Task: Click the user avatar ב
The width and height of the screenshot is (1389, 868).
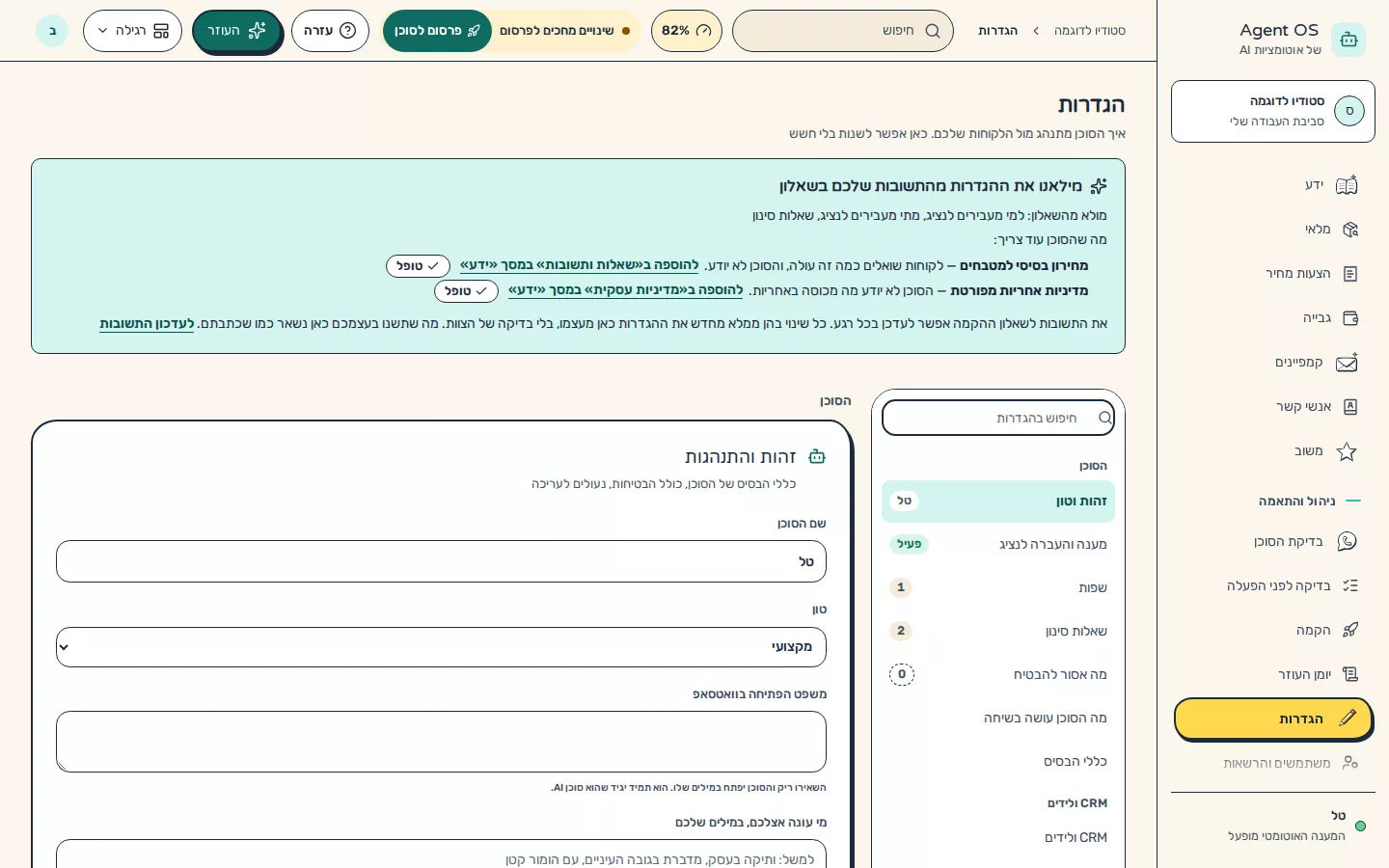Action: pyautogui.click(x=52, y=31)
